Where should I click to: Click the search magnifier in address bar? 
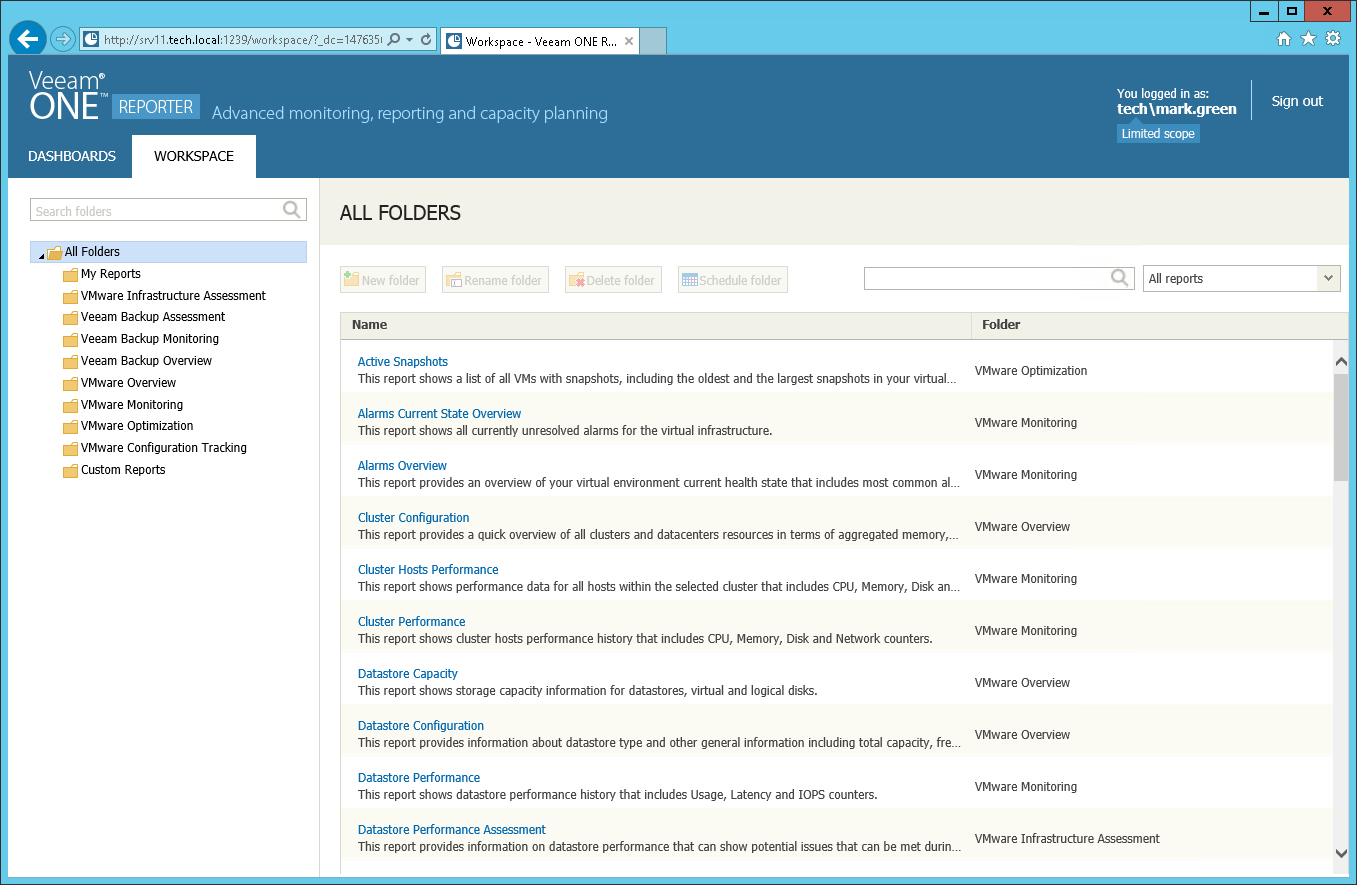tap(393, 40)
